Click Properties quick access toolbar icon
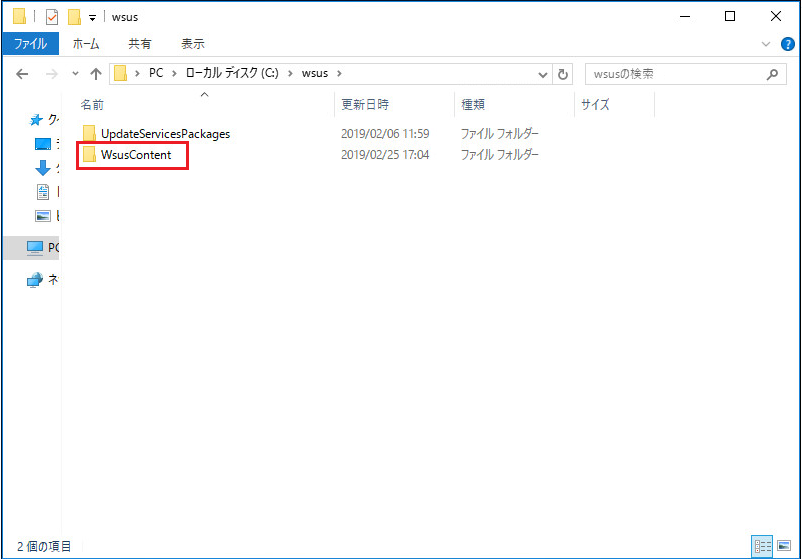This screenshot has width=802, height=559. coord(52,17)
